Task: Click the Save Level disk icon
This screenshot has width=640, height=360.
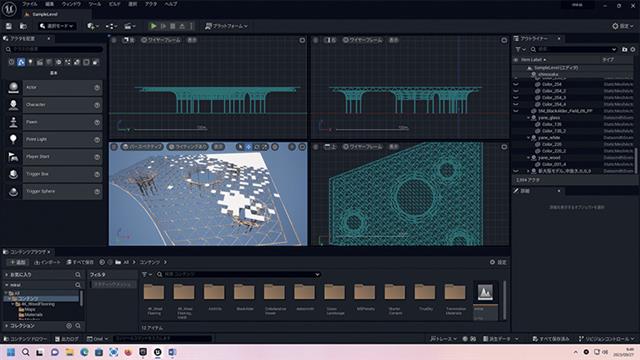Action: pyautogui.click(x=9, y=26)
